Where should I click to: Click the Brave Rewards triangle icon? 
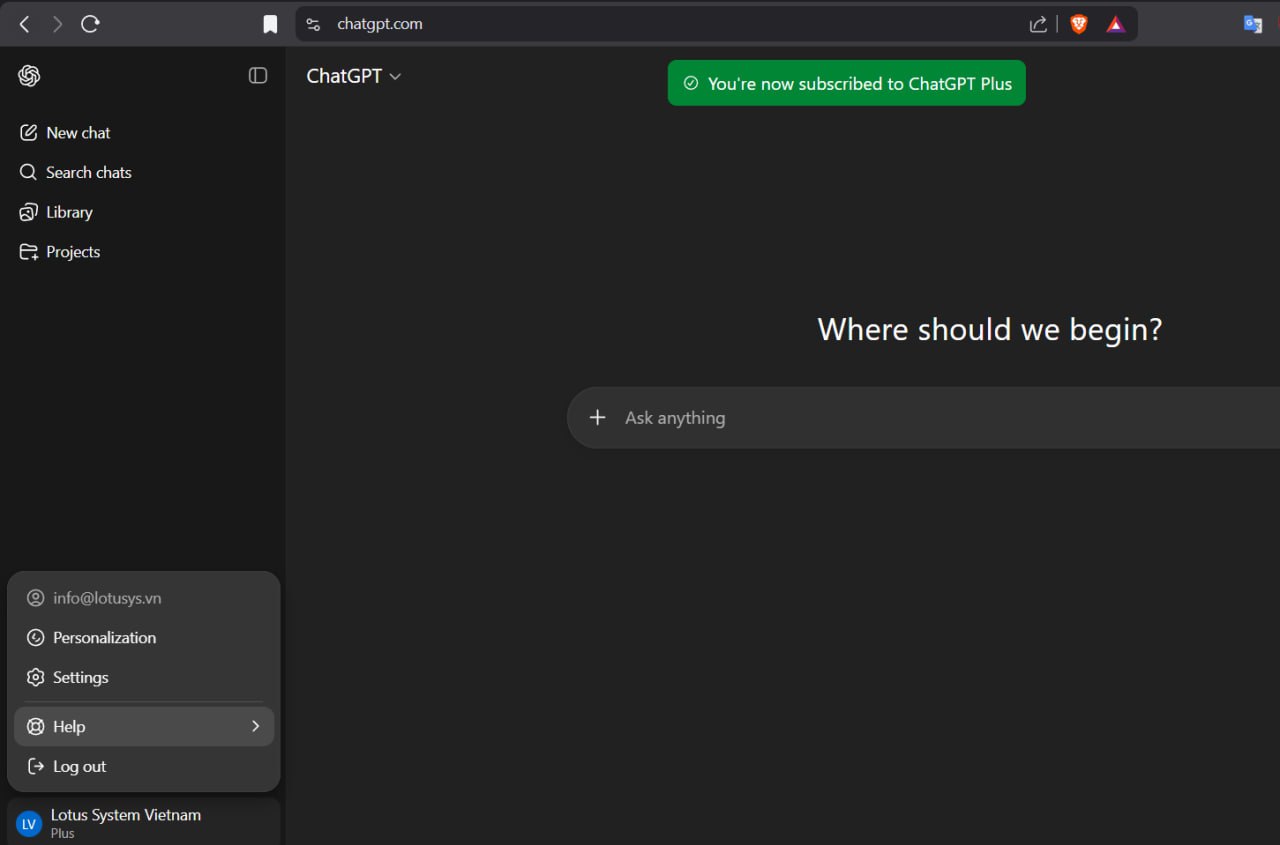1115,24
